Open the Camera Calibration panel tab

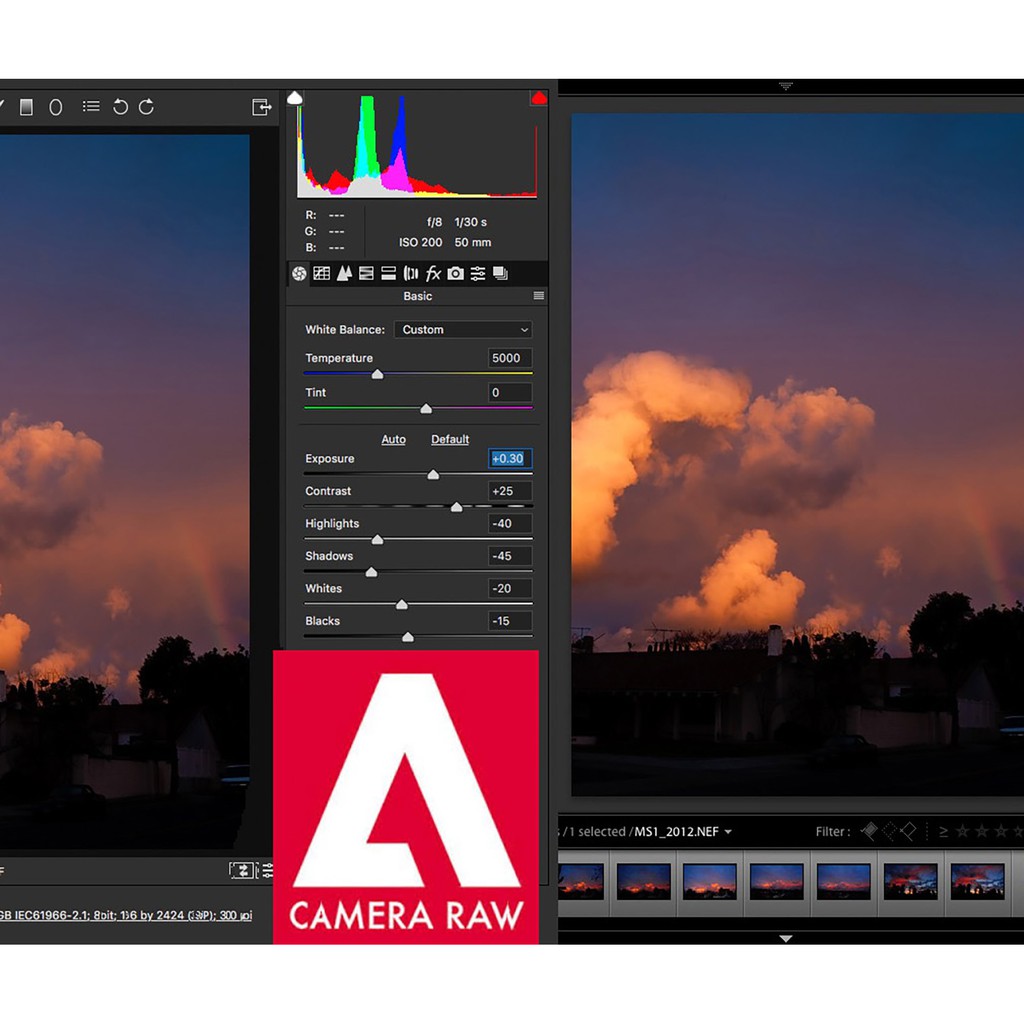pyautogui.click(x=456, y=273)
